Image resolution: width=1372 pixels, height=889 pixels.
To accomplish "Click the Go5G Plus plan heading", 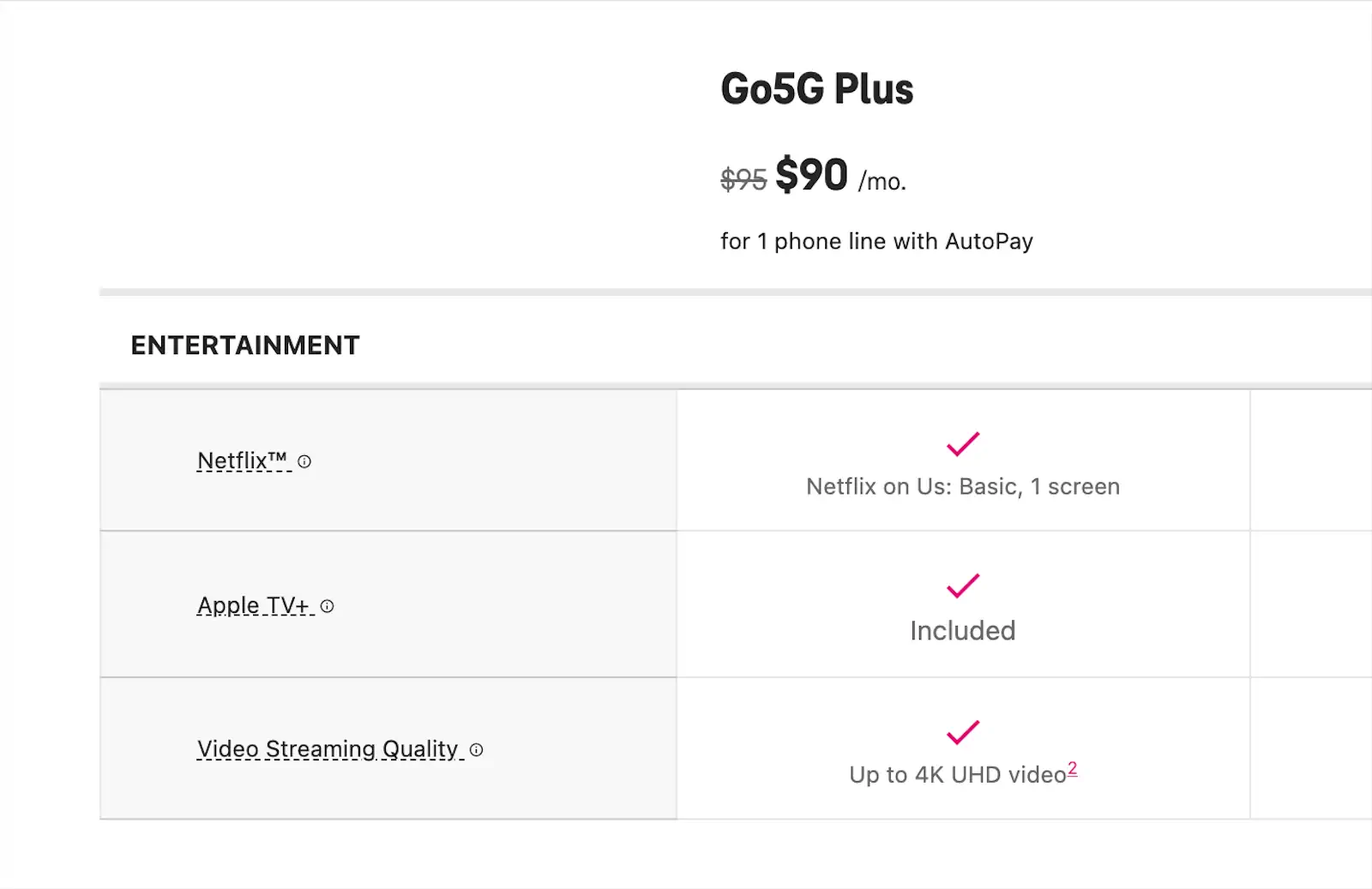I will (816, 87).
